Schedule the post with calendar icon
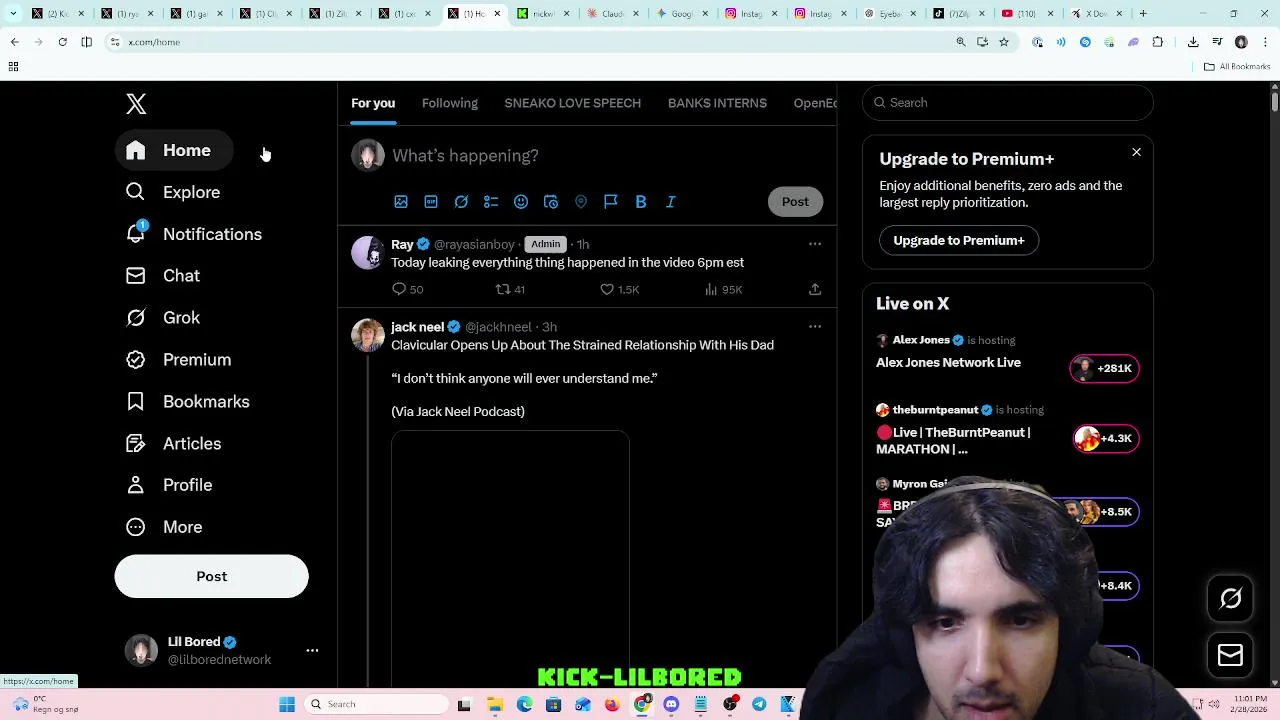This screenshot has width=1280, height=720. point(551,202)
